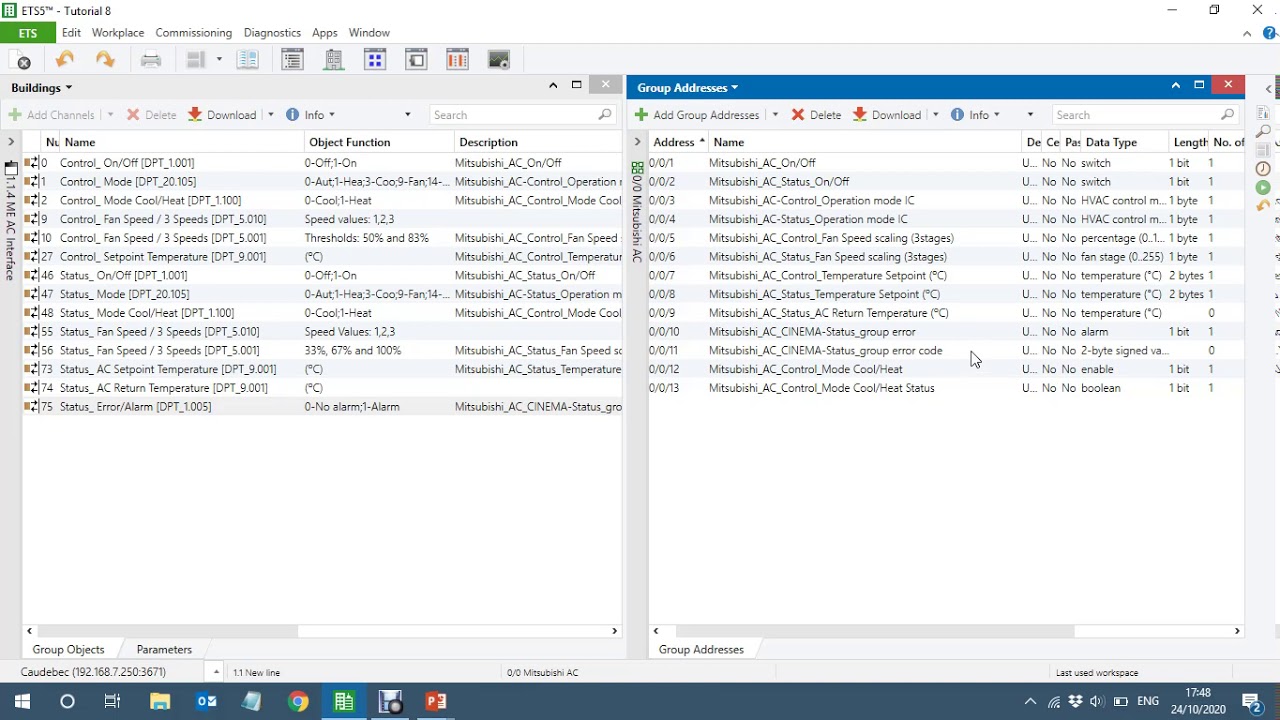Screen dimensions: 1280x720
Task: Click the ETS help question mark icon
Action: pyautogui.click(x=1269, y=33)
